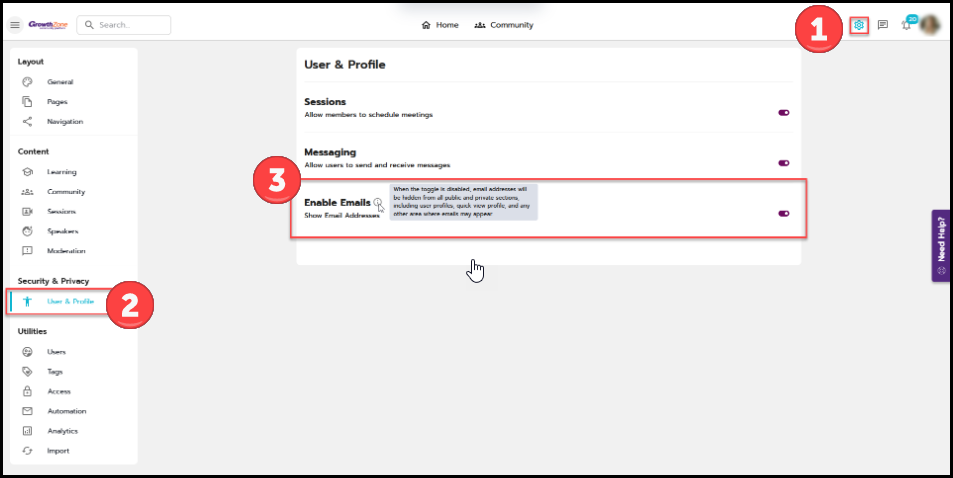953x478 pixels.
Task: Click the info icon beside Enable Emails
Action: tap(377, 203)
